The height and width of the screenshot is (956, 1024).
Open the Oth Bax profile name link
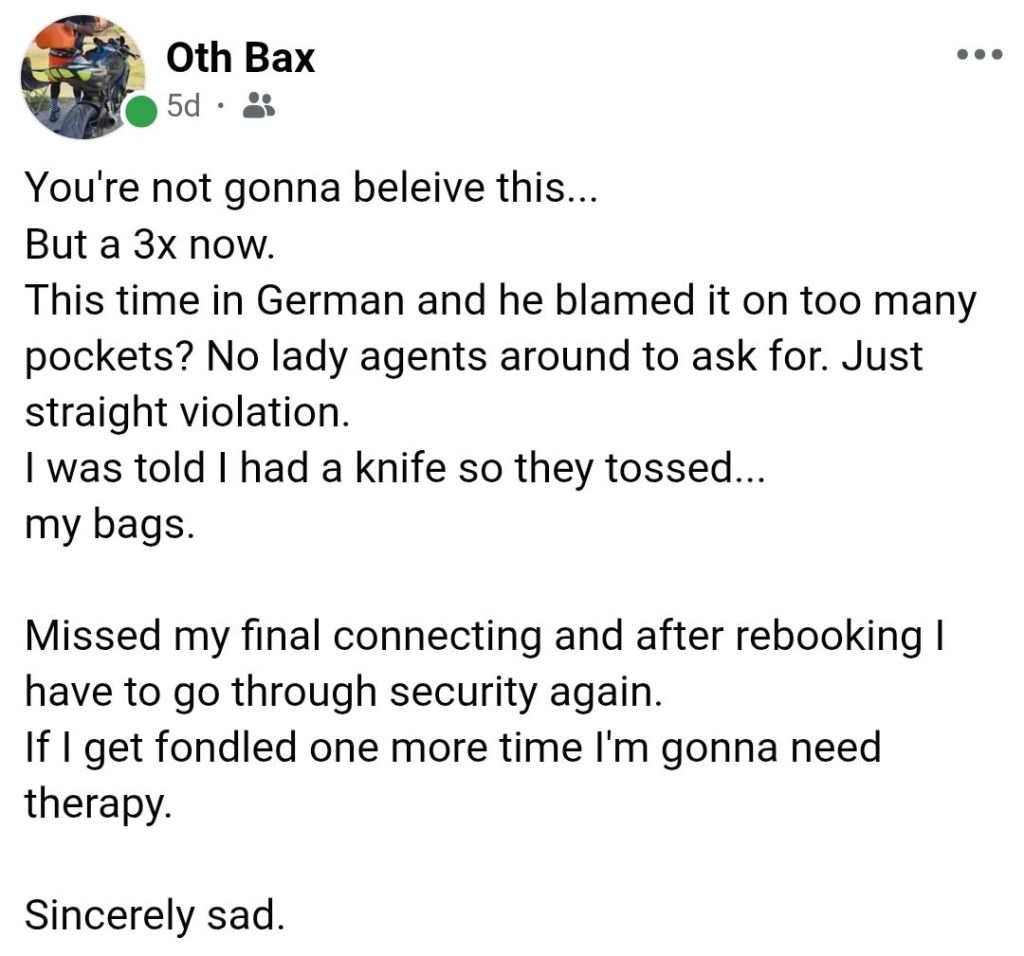pyautogui.click(x=240, y=58)
